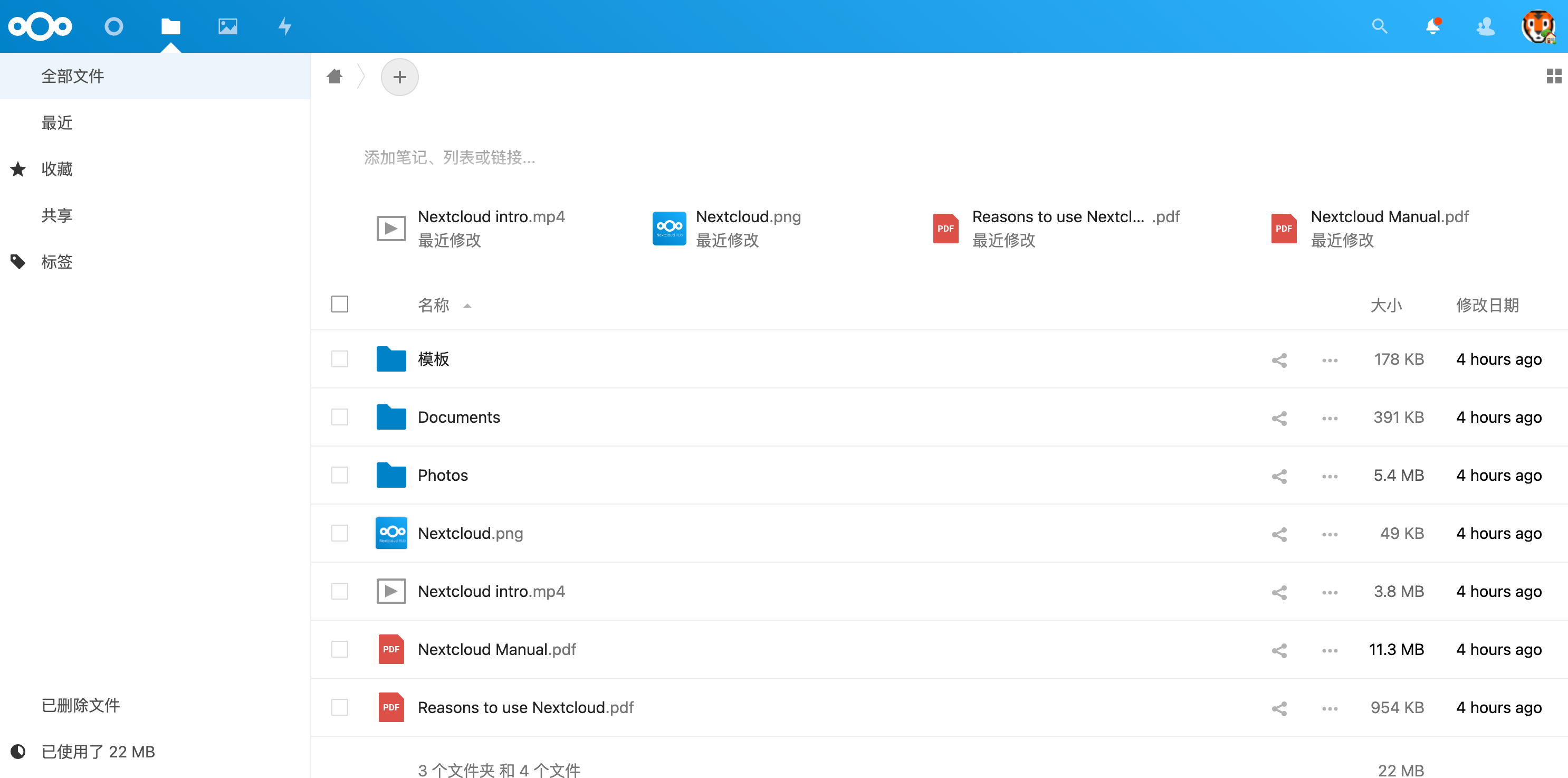
Task: Click the notes field 添加笔记、列表或链接
Action: (449, 157)
